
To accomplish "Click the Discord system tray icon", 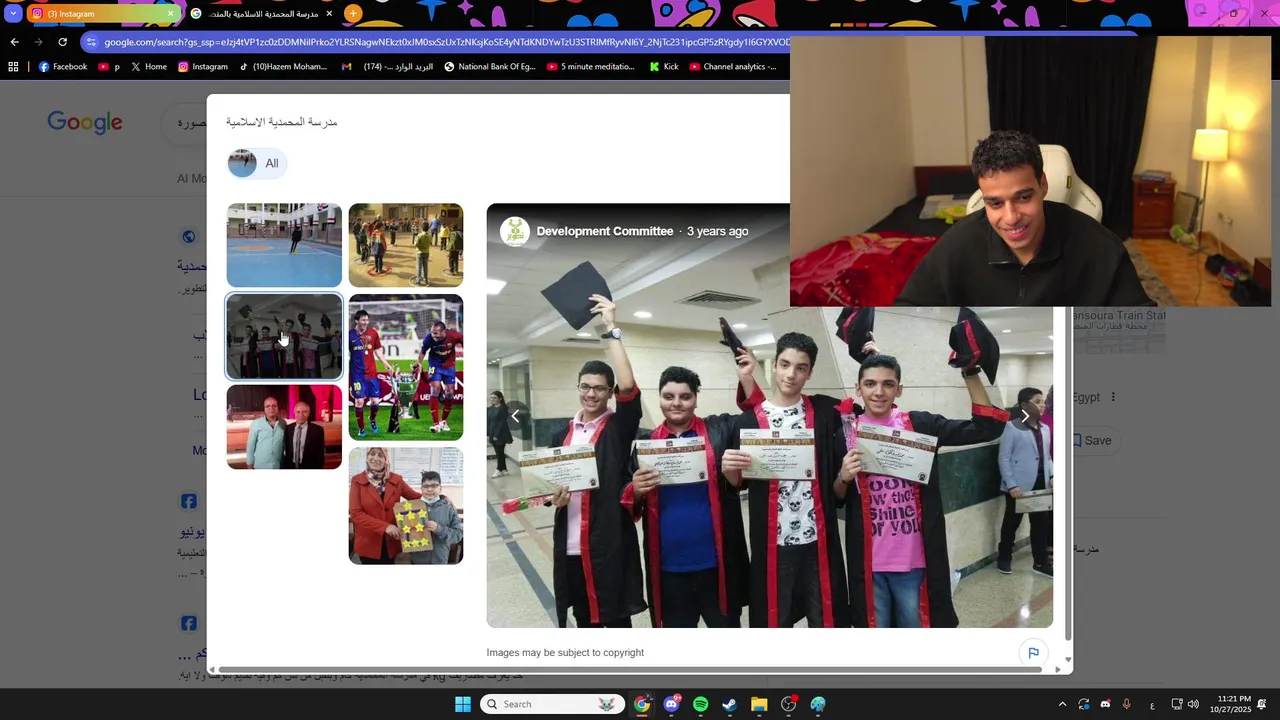I will coord(1105,704).
